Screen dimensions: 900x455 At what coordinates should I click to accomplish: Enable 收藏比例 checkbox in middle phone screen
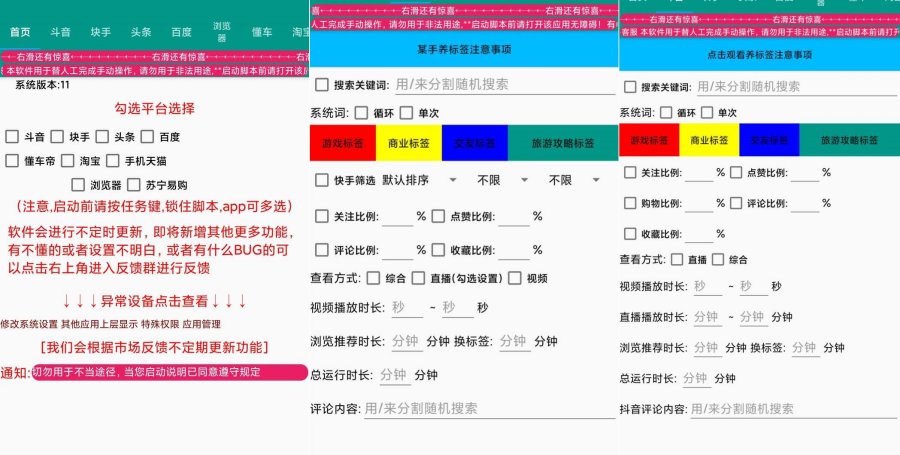[x=439, y=250]
